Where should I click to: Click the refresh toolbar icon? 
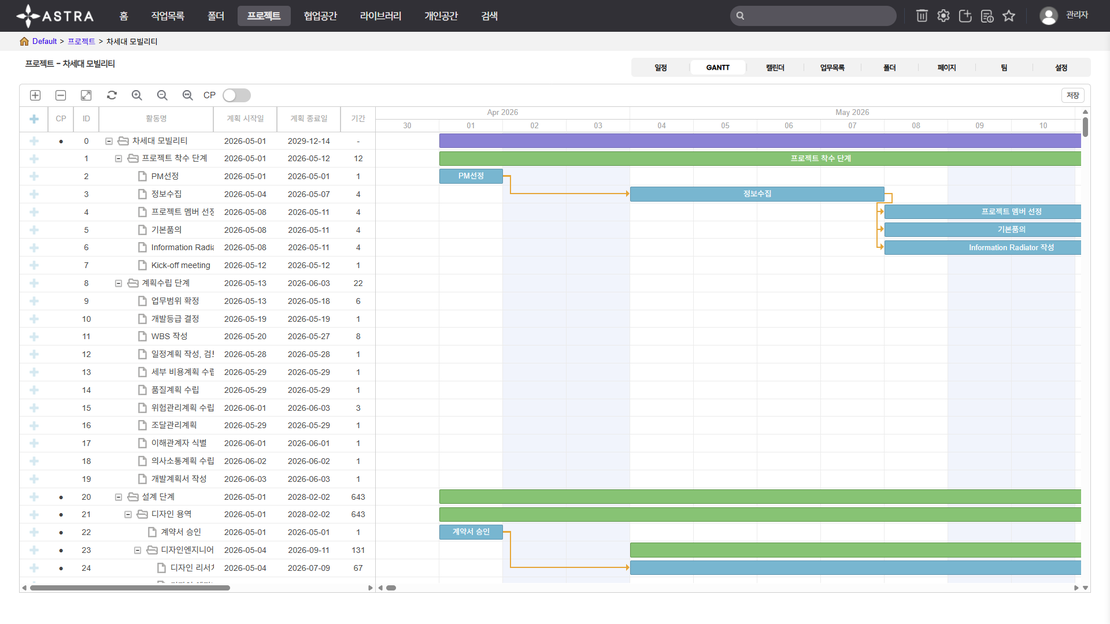tap(112, 95)
